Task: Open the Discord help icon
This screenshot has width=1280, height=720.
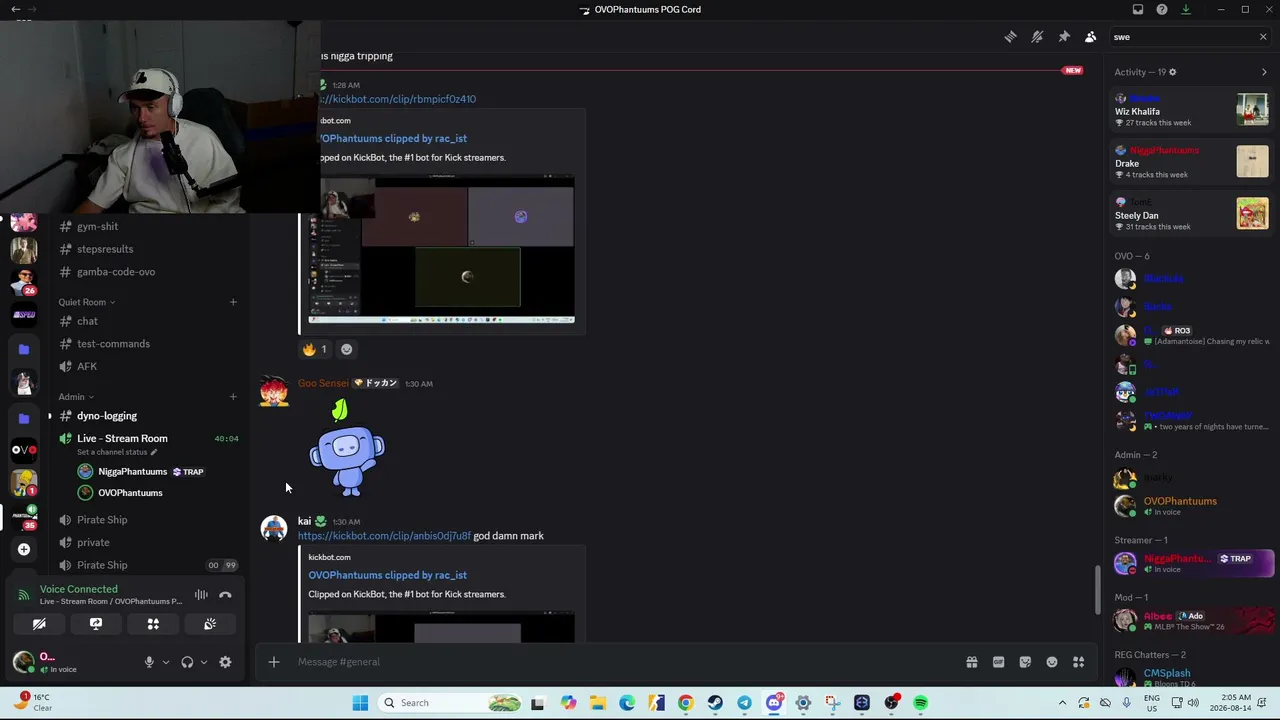Action: [1162, 10]
